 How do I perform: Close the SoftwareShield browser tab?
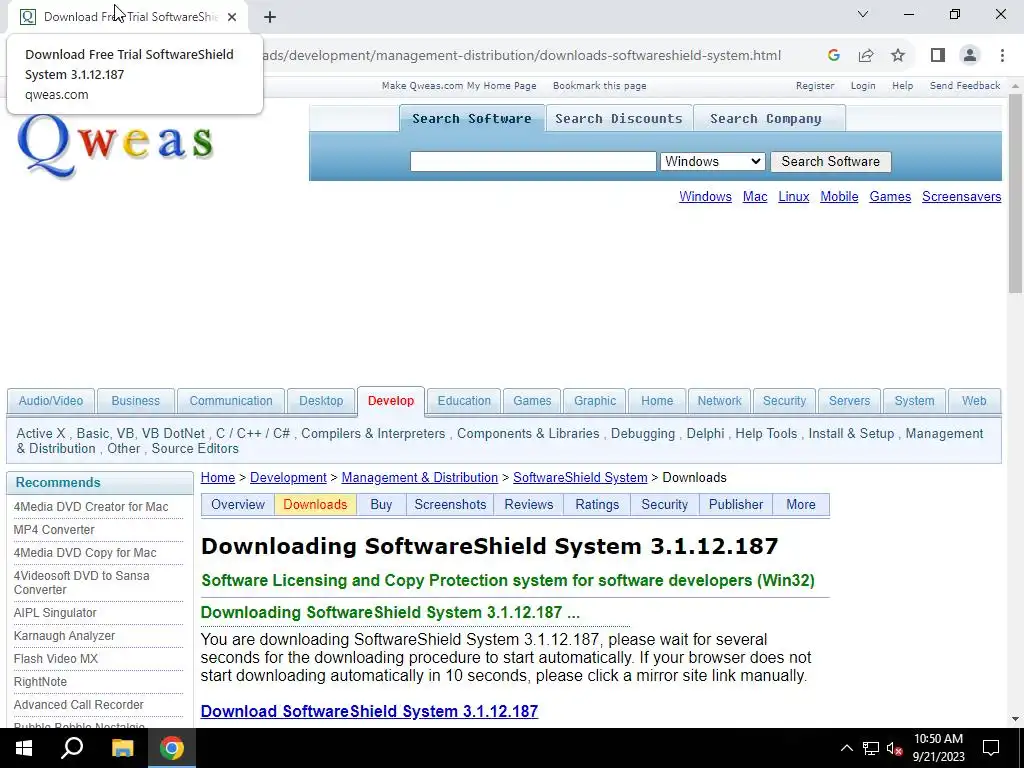pos(232,17)
